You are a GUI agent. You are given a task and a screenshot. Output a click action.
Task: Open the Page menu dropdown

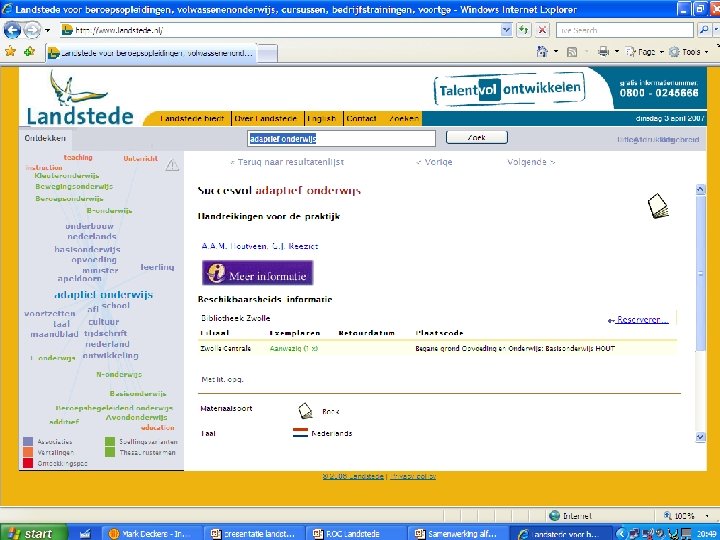click(x=645, y=51)
